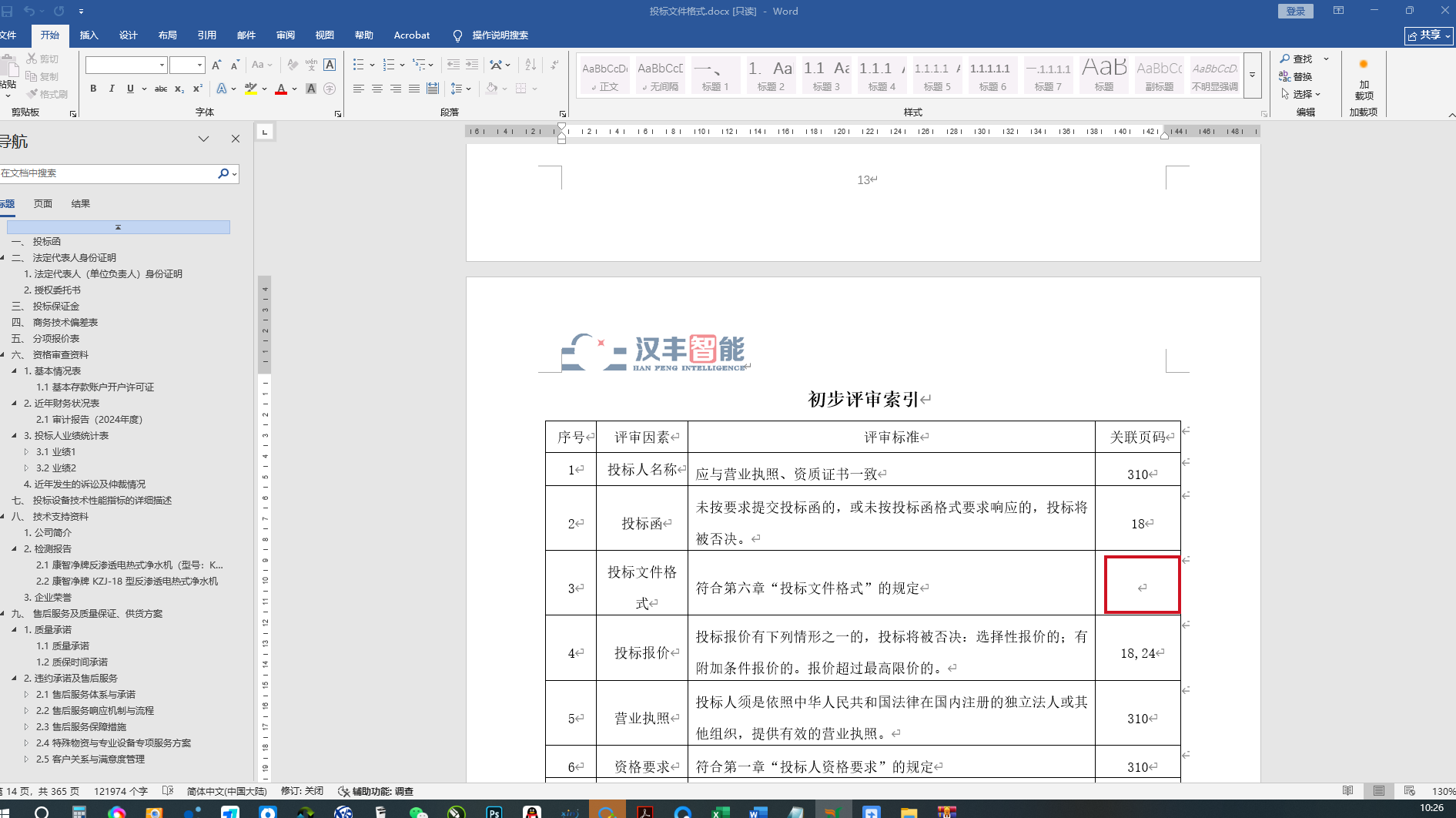The height and width of the screenshot is (818, 1456).
Task: Open Photoshop from the taskbar
Action: pyautogui.click(x=494, y=812)
